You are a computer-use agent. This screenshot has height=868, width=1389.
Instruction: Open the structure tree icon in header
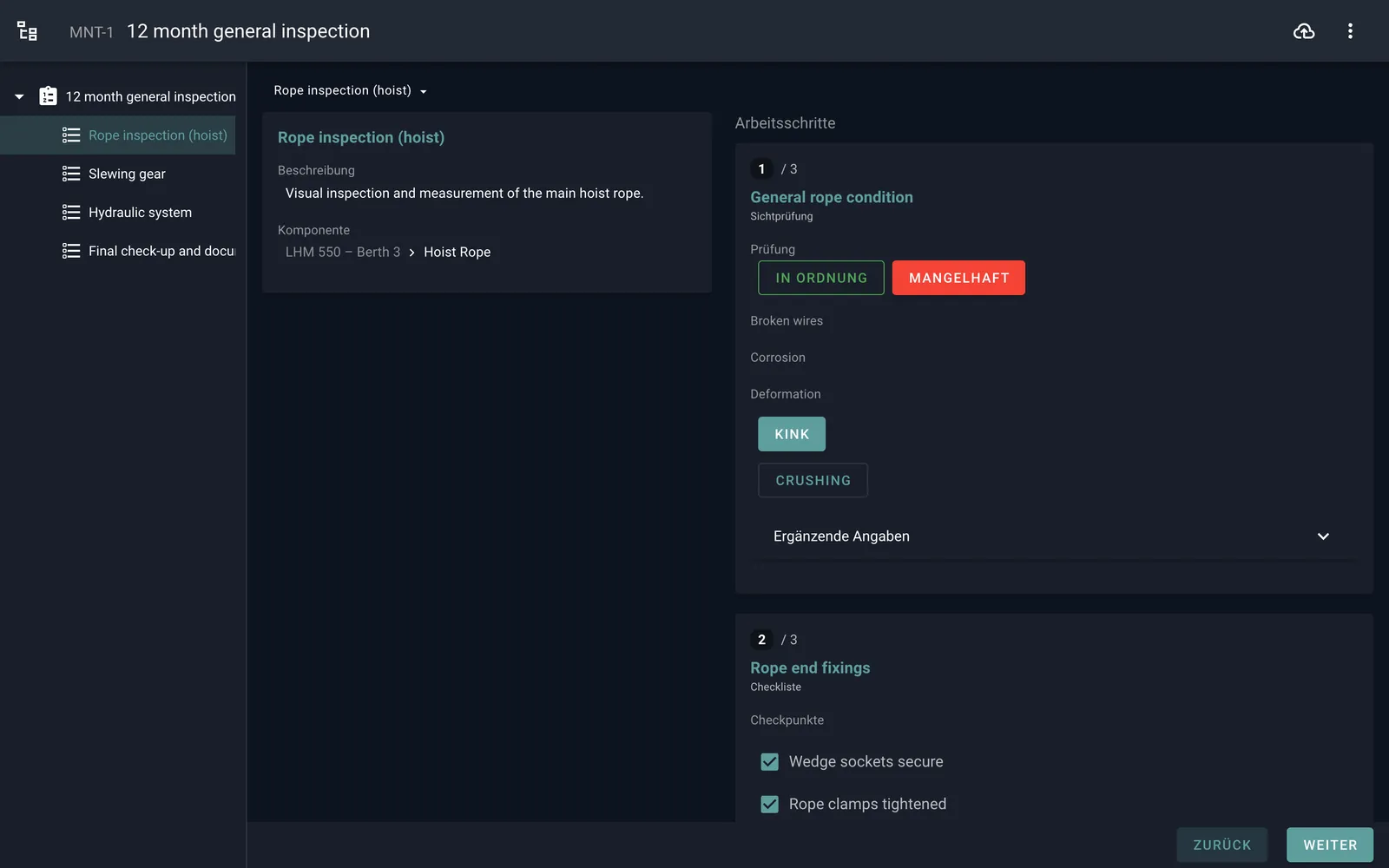pyautogui.click(x=27, y=31)
